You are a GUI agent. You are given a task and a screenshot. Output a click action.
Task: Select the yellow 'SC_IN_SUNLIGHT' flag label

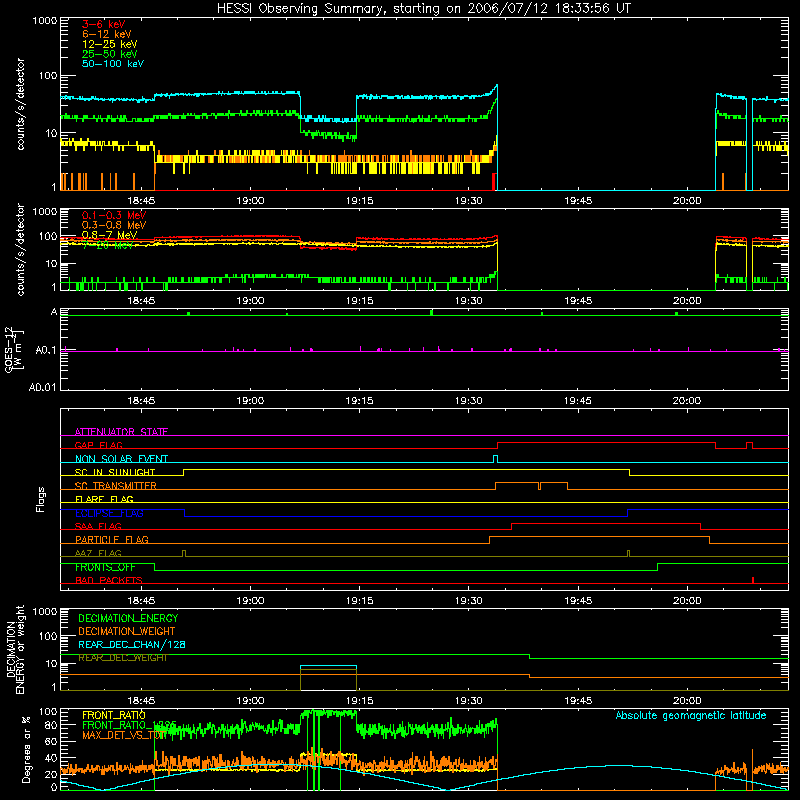click(115, 472)
